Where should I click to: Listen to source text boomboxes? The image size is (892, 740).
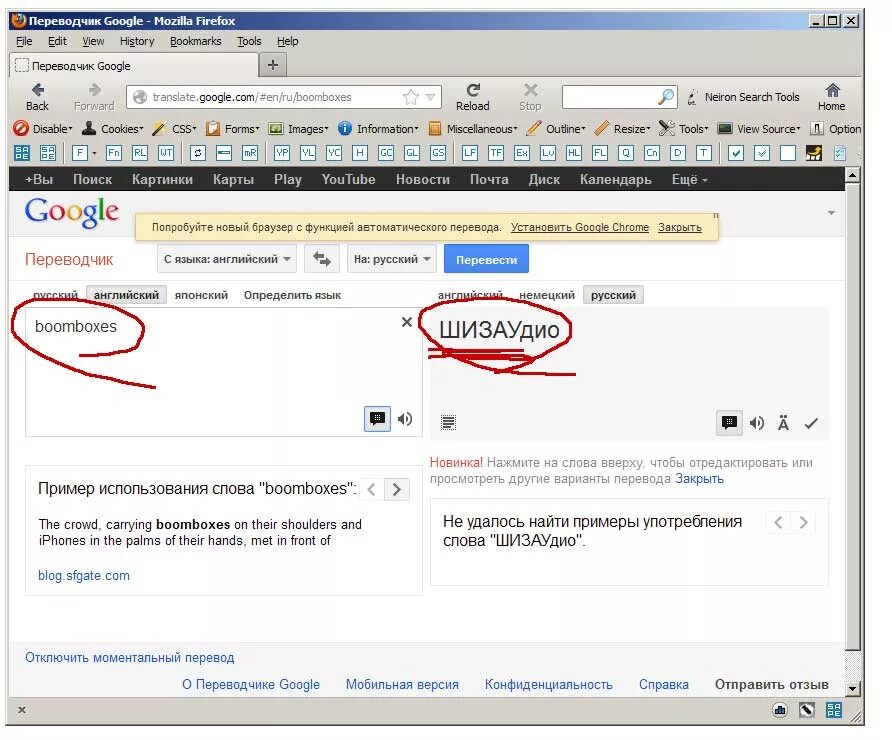tap(405, 419)
